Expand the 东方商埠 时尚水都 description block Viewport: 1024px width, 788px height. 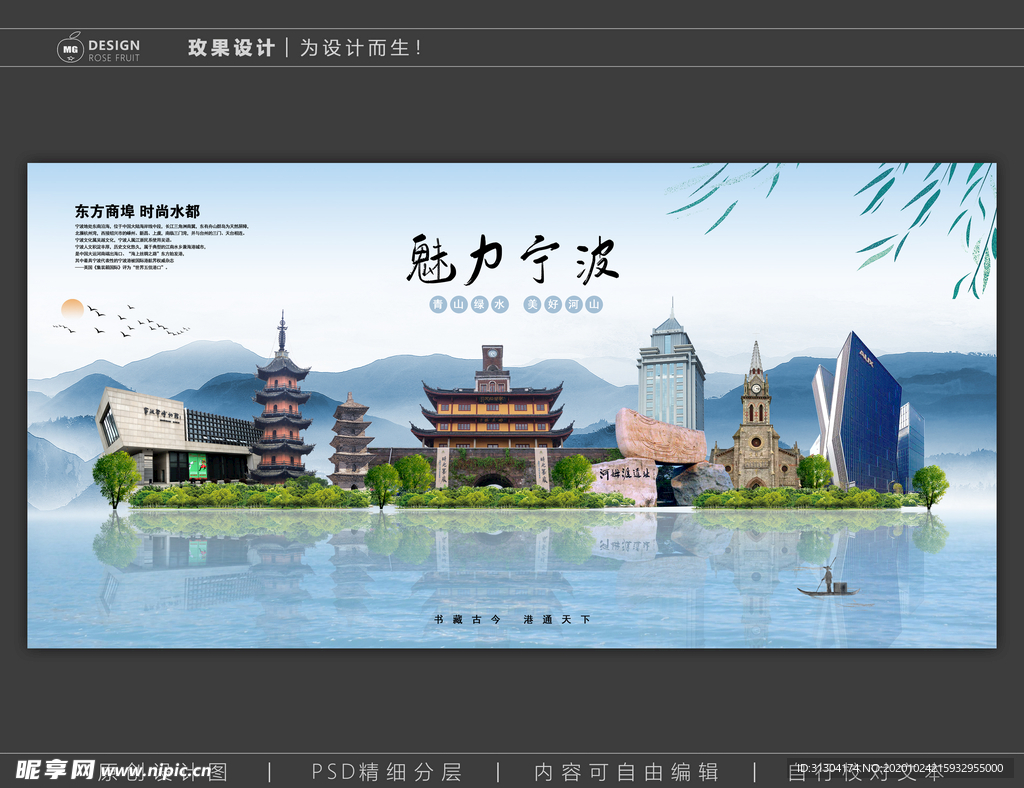(x=135, y=240)
